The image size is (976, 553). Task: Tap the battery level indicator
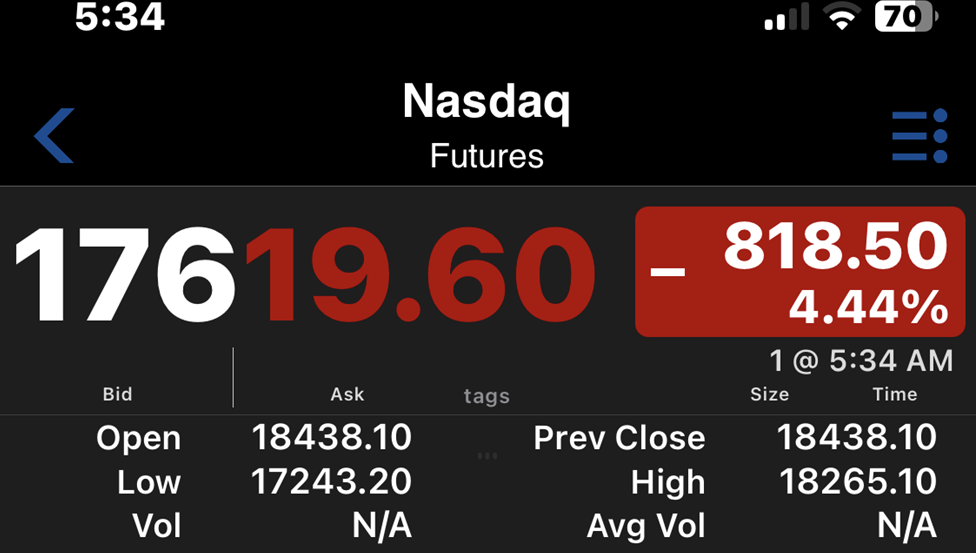coord(906,16)
